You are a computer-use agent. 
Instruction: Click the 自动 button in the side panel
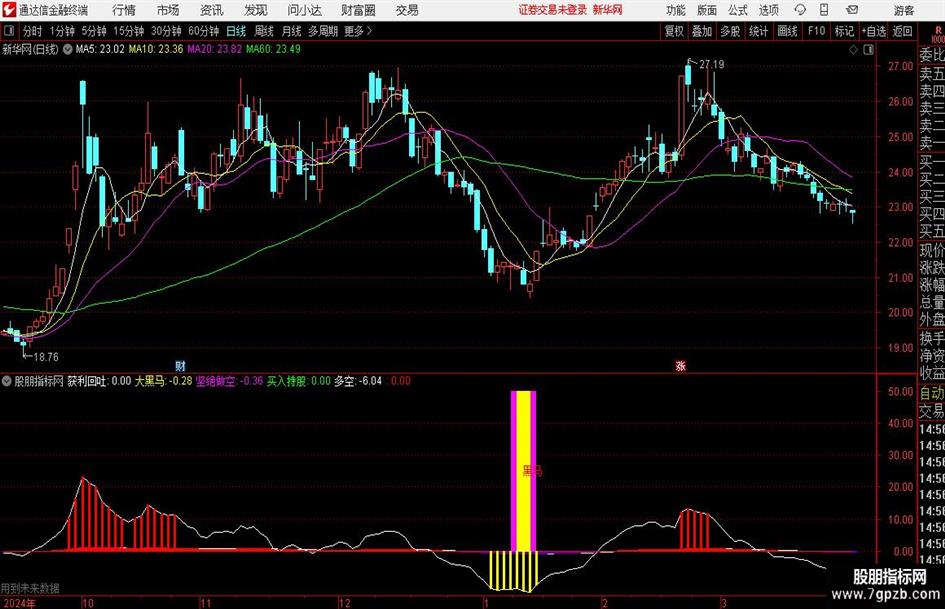click(932, 393)
